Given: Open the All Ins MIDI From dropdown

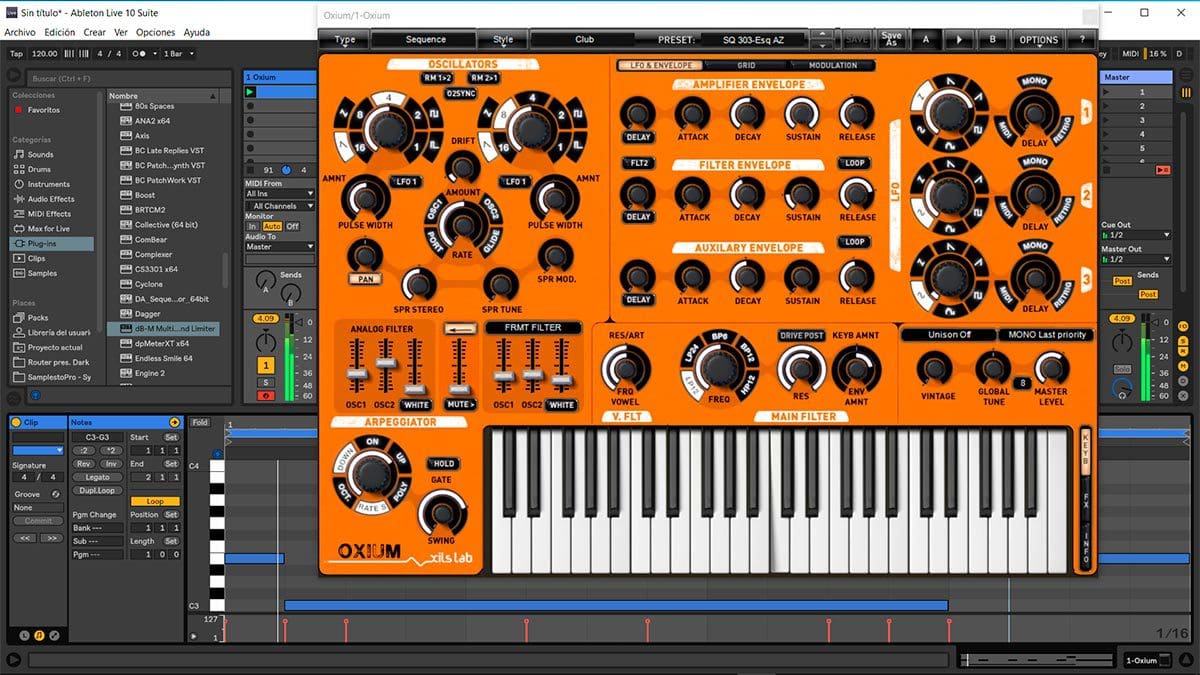Looking at the screenshot, I should coord(280,194).
